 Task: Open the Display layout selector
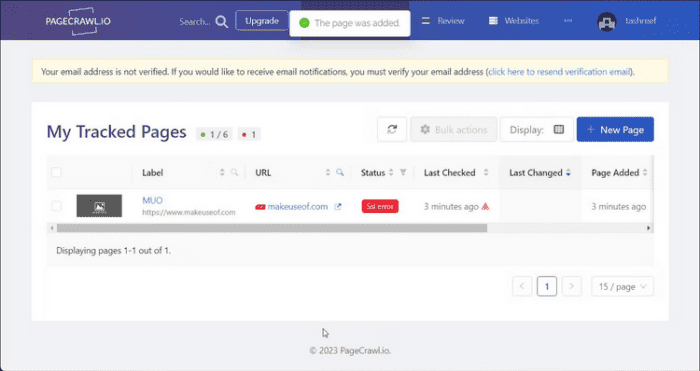(537, 129)
